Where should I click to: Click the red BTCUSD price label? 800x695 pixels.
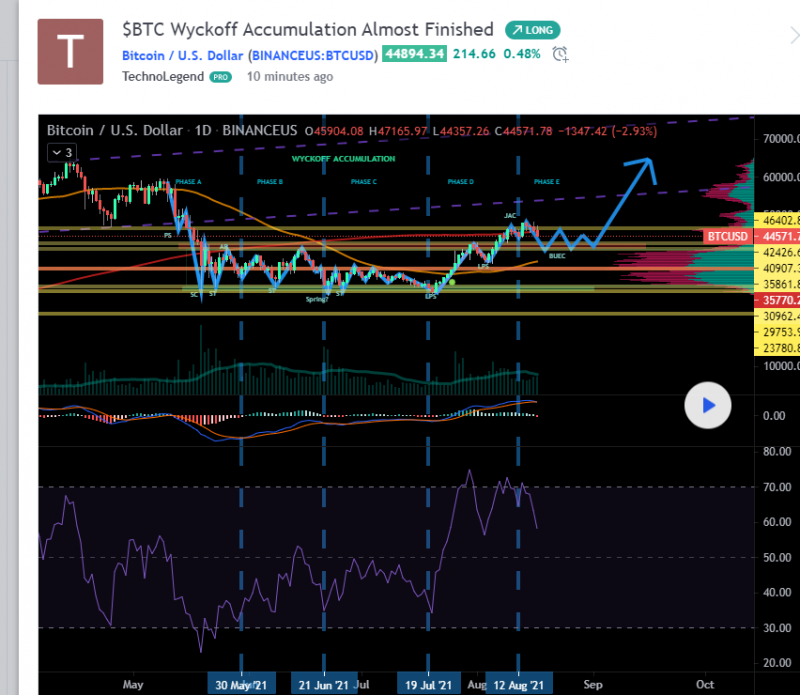(x=727, y=236)
